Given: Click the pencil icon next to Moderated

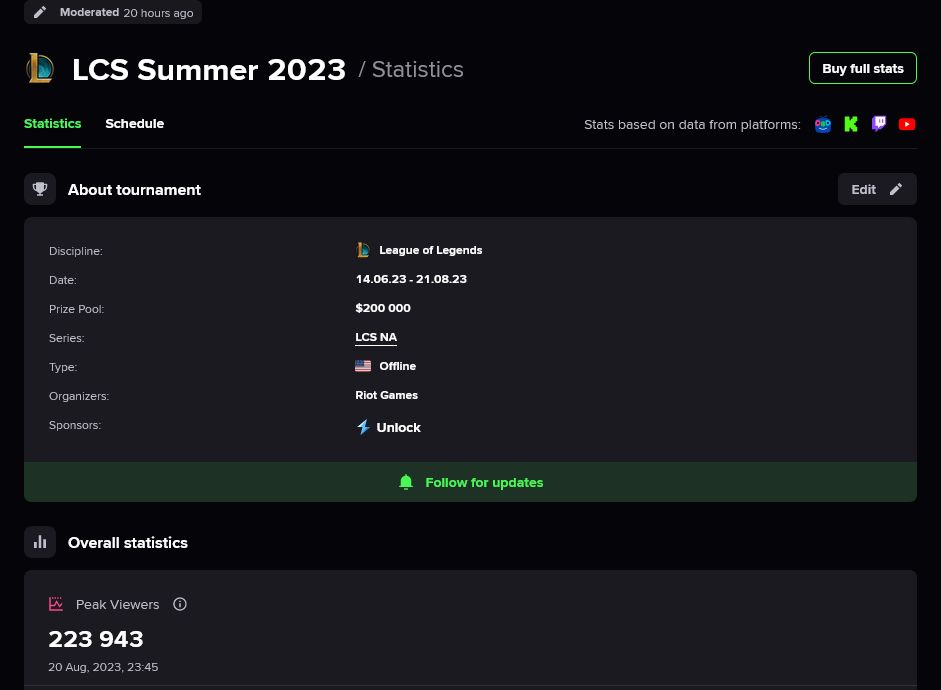Looking at the screenshot, I should (x=40, y=12).
